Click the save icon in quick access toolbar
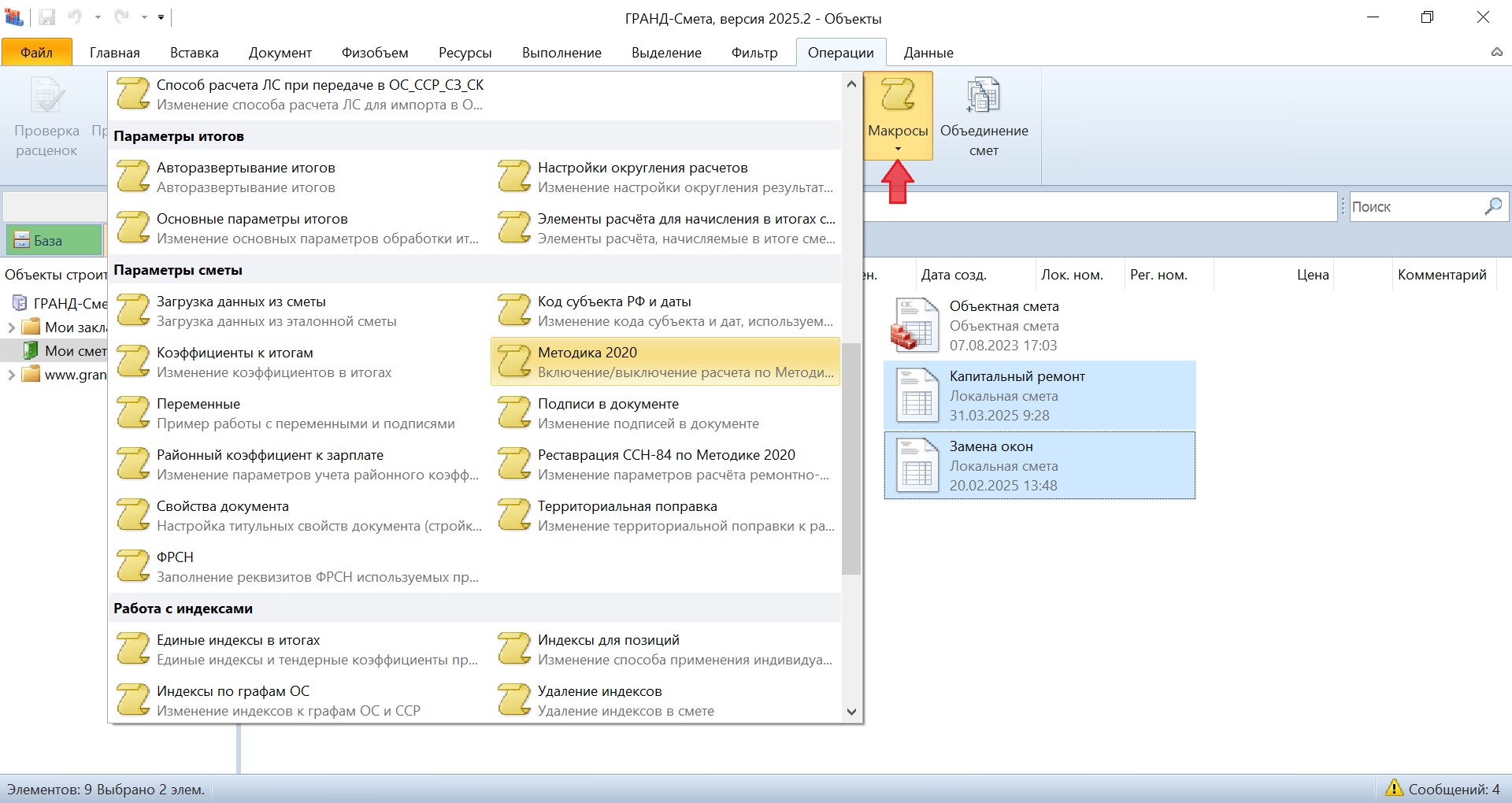1512x803 pixels. (x=46, y=17)
